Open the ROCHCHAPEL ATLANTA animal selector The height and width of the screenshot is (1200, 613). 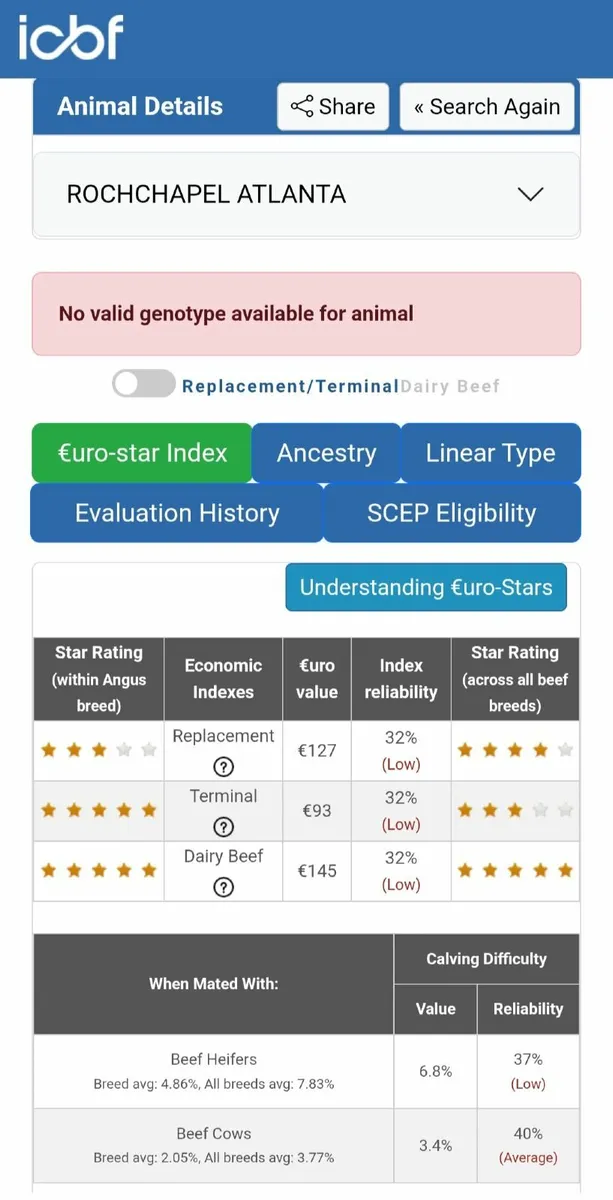click(206, 194)
